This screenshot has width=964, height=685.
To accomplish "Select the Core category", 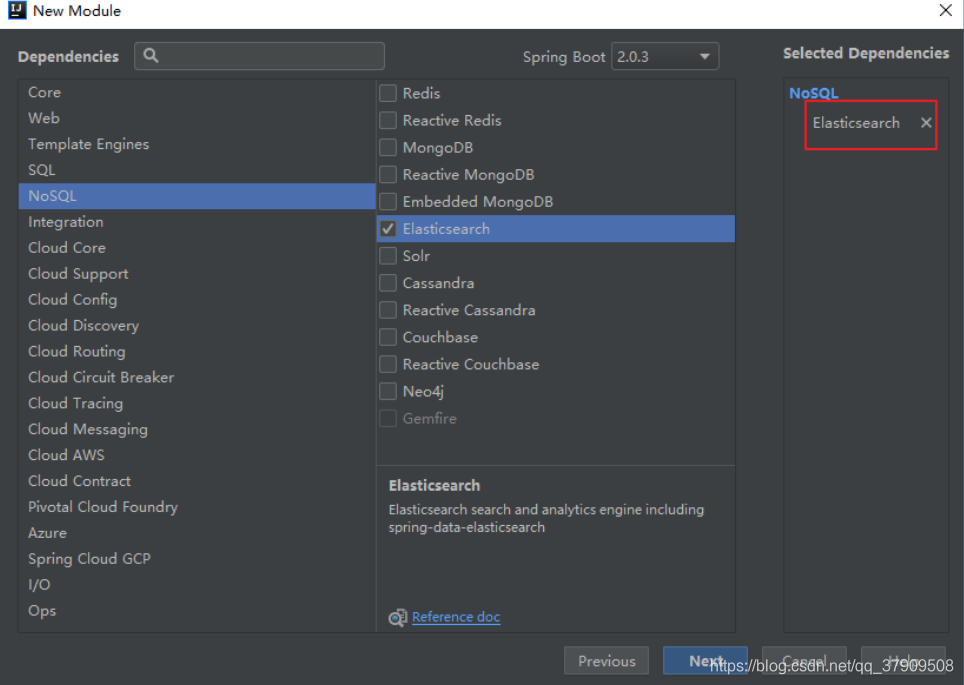I will click(197, 92).
